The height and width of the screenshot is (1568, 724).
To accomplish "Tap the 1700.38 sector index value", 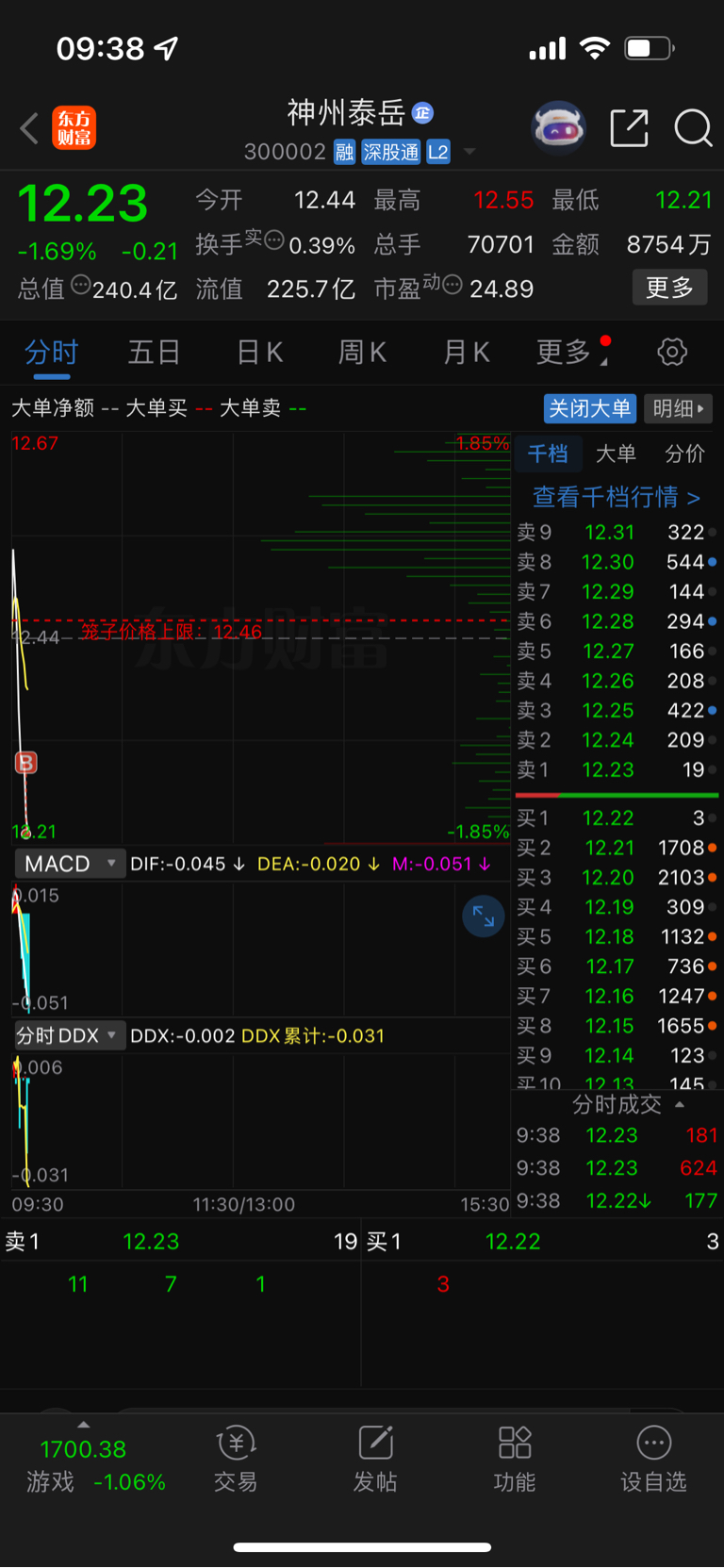I will click(x=83, y=1449).
